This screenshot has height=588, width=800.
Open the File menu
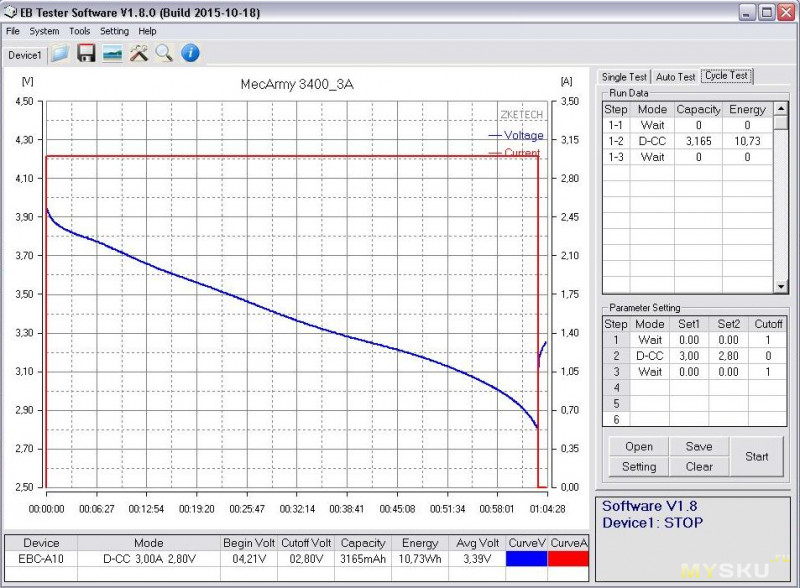tap(13, 31)
